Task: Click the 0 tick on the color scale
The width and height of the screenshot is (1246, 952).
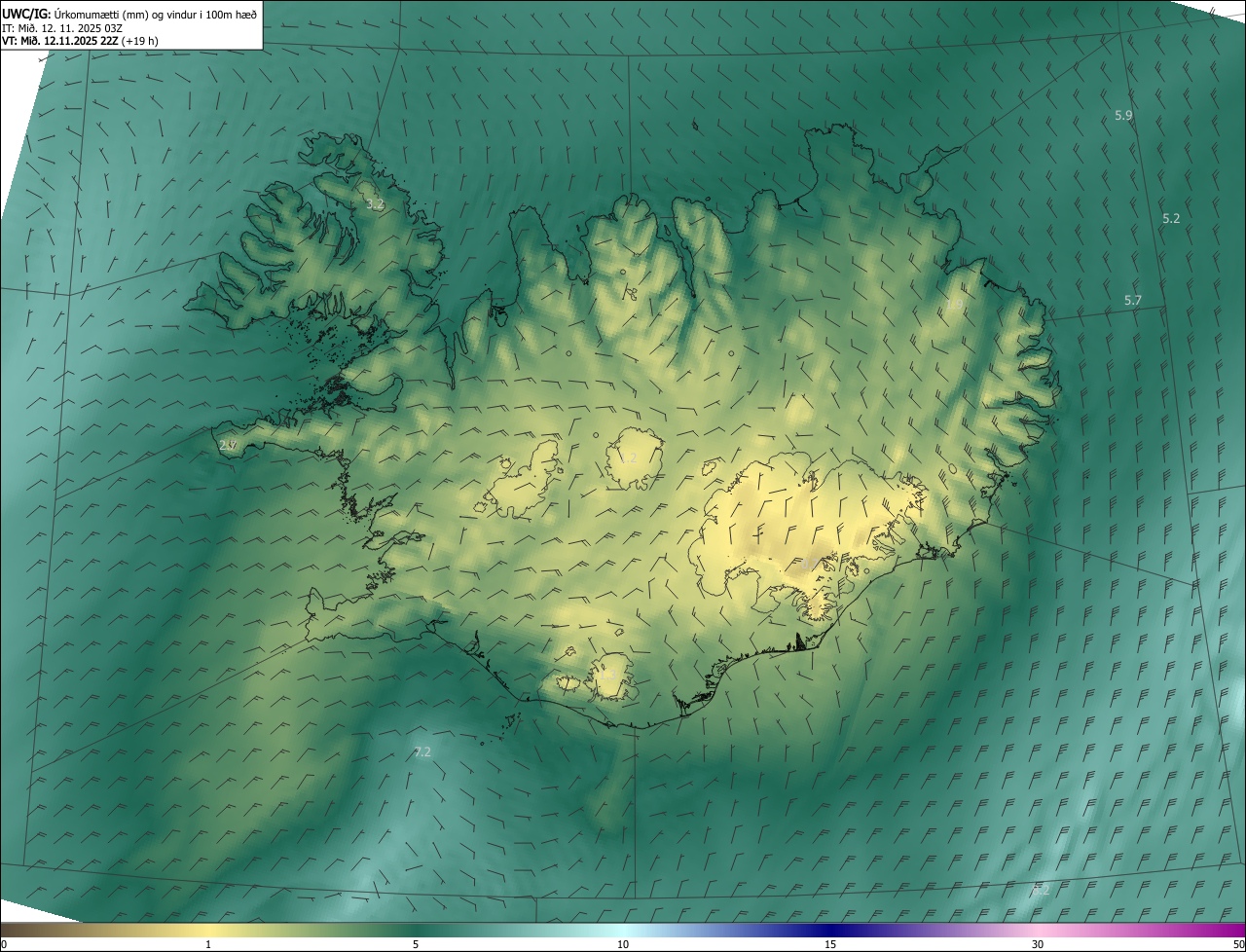Action: pos(4,944)
